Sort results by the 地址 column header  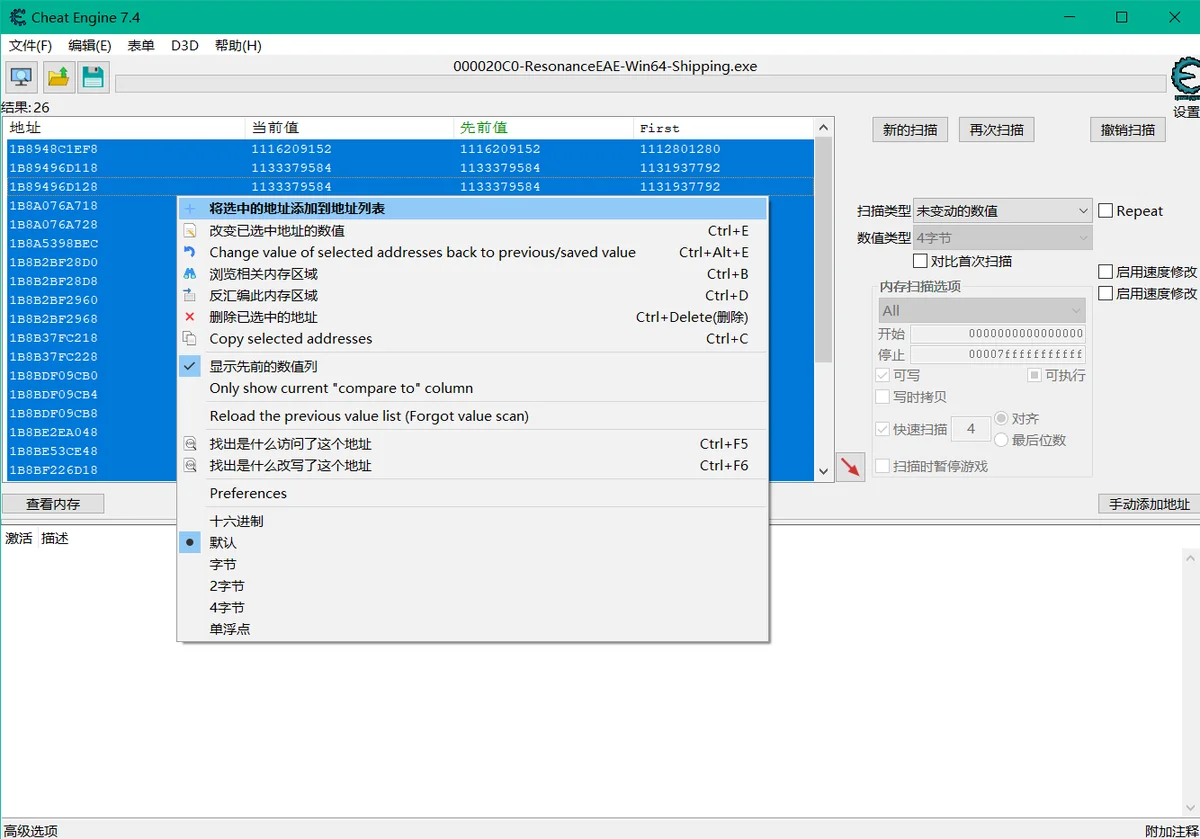click(125, 128)
